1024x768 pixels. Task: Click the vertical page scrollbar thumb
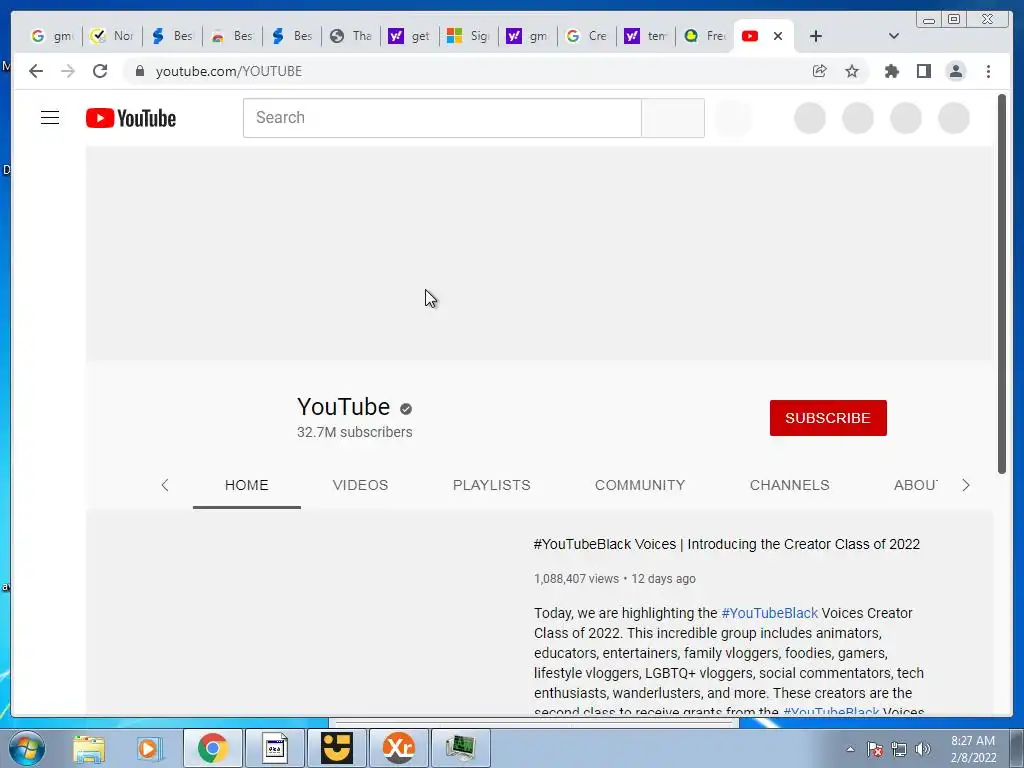[x=1002, y=283]
